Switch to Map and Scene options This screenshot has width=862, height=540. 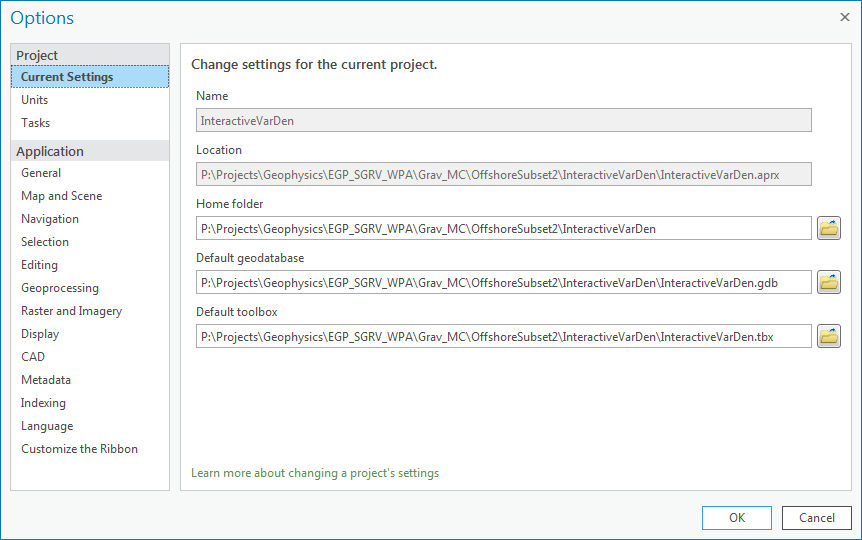[x=62, y=196]
